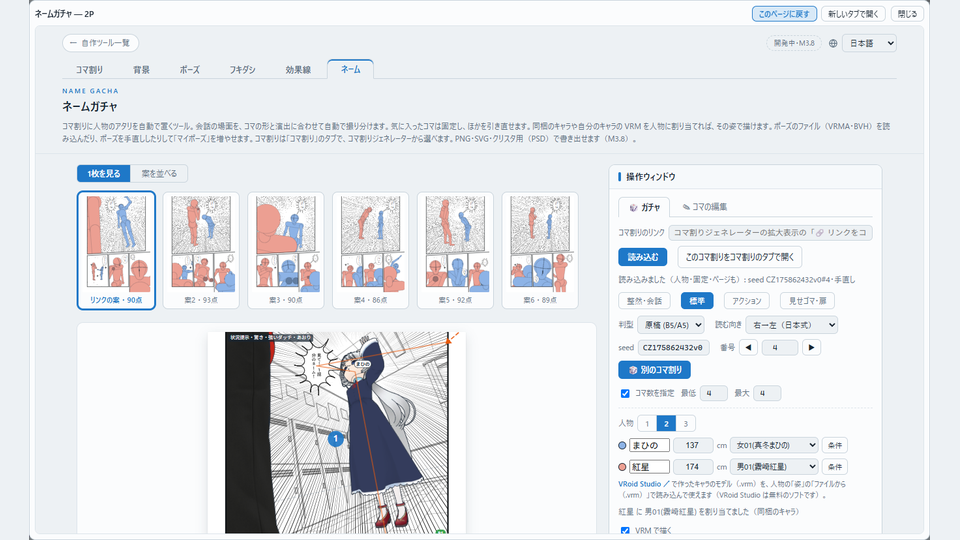Click previous number arrow beside 番号

pyautogui.click(x=748, y=347)
